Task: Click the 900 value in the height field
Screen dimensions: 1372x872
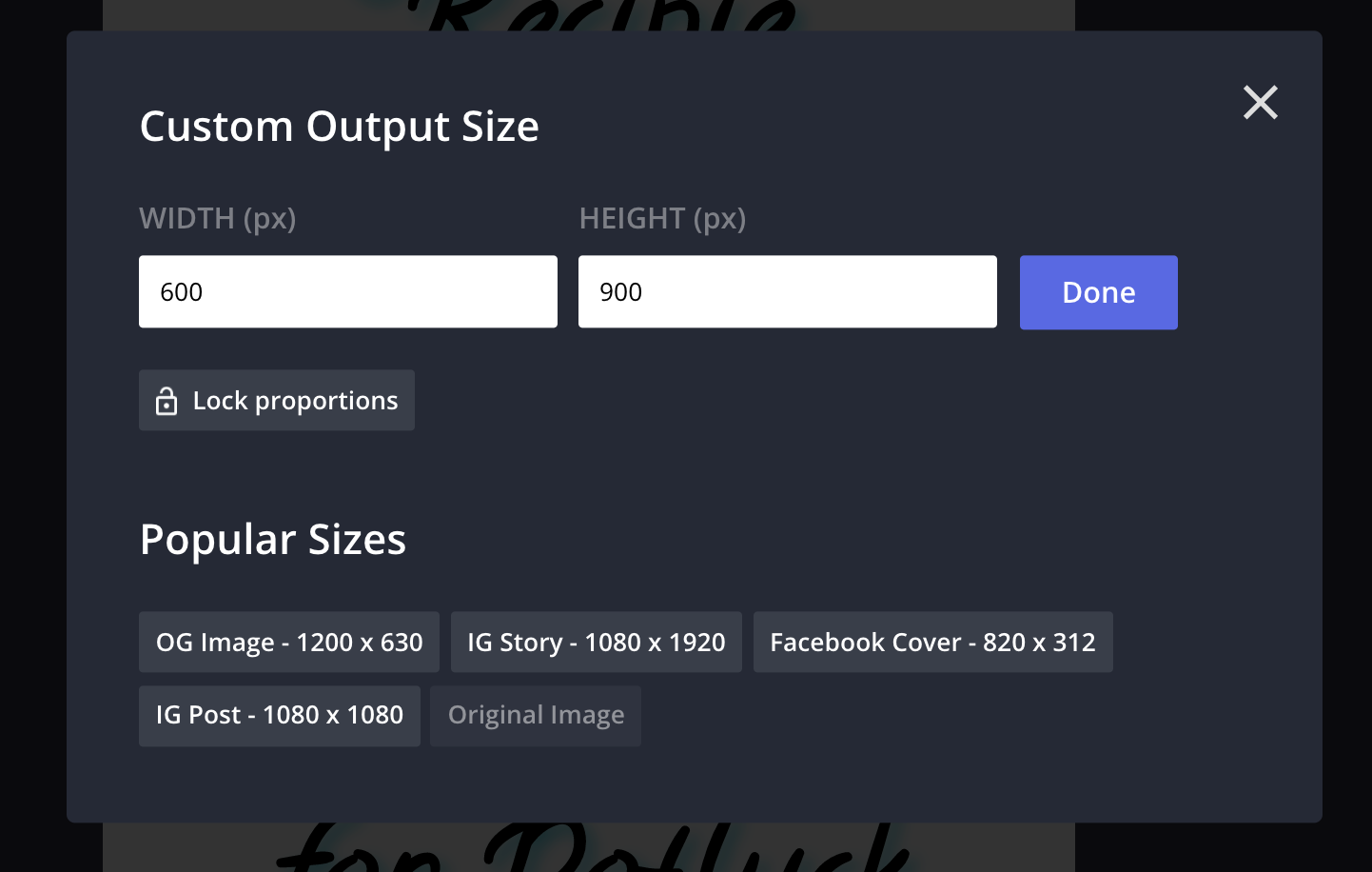Action: [x=621, y=292]
